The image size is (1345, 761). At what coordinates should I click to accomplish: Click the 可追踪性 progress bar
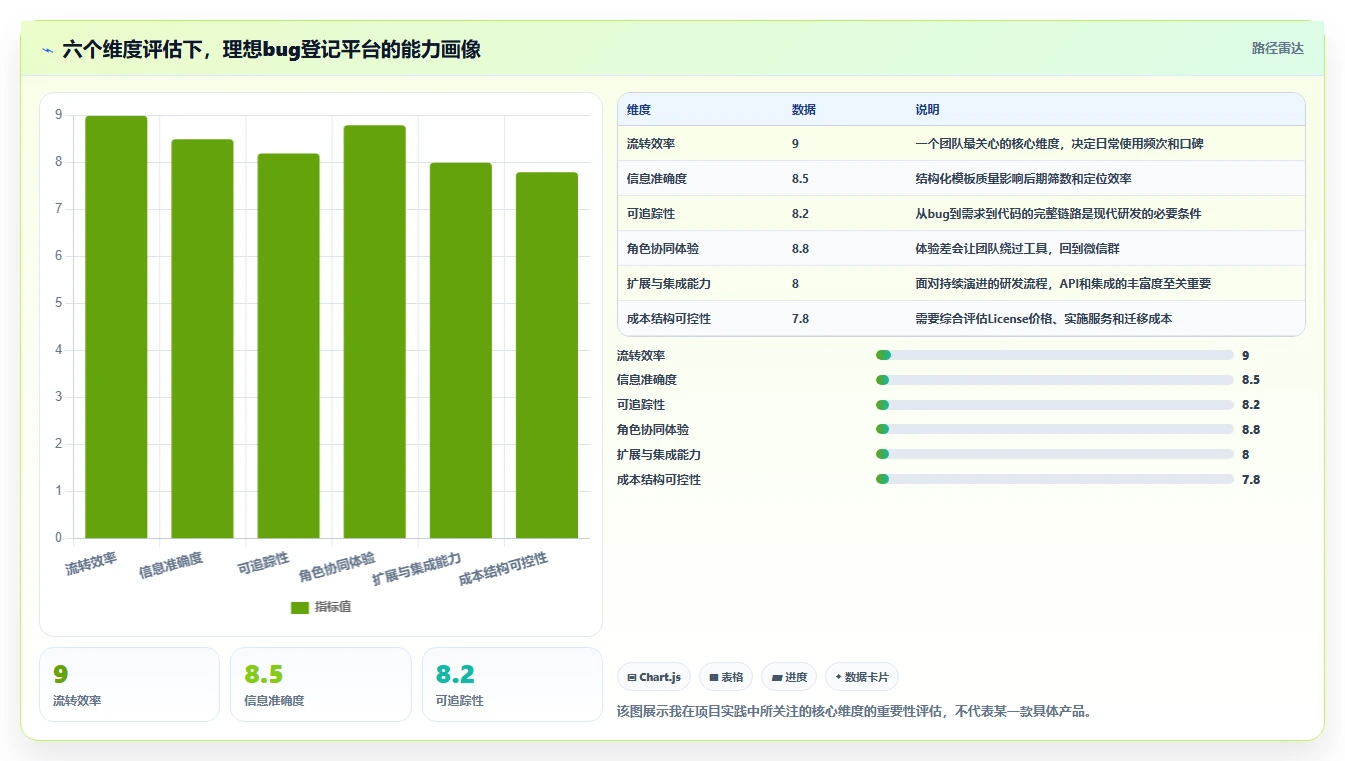point(1054,405)
